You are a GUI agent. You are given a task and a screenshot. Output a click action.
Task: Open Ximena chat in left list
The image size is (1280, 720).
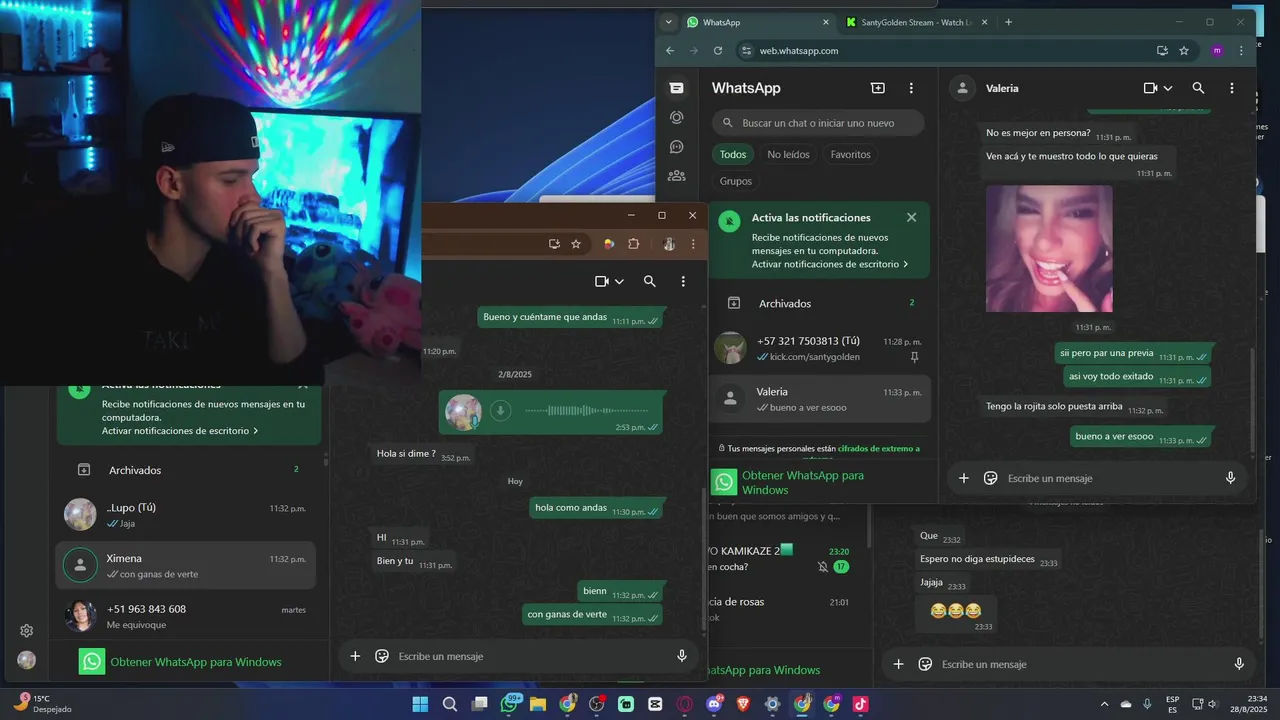tap(186, 566)
